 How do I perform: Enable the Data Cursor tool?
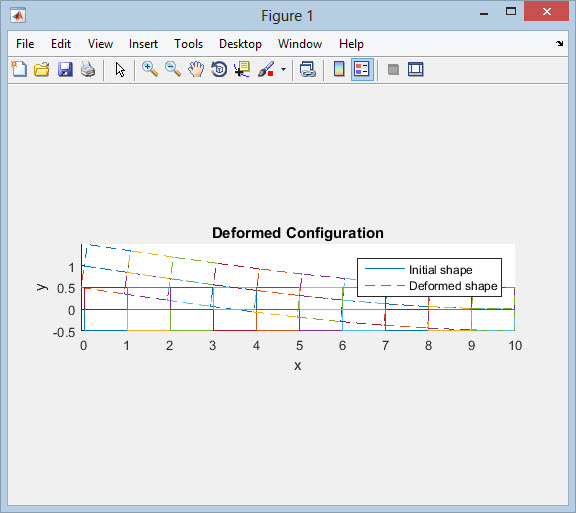click(x=242, y=69)
